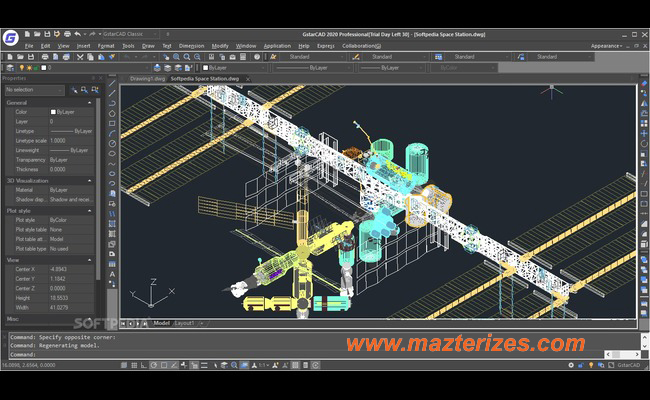
Task: Select the Rectangle tool in the draw toolbar
Action: click(x=112, y=123)
